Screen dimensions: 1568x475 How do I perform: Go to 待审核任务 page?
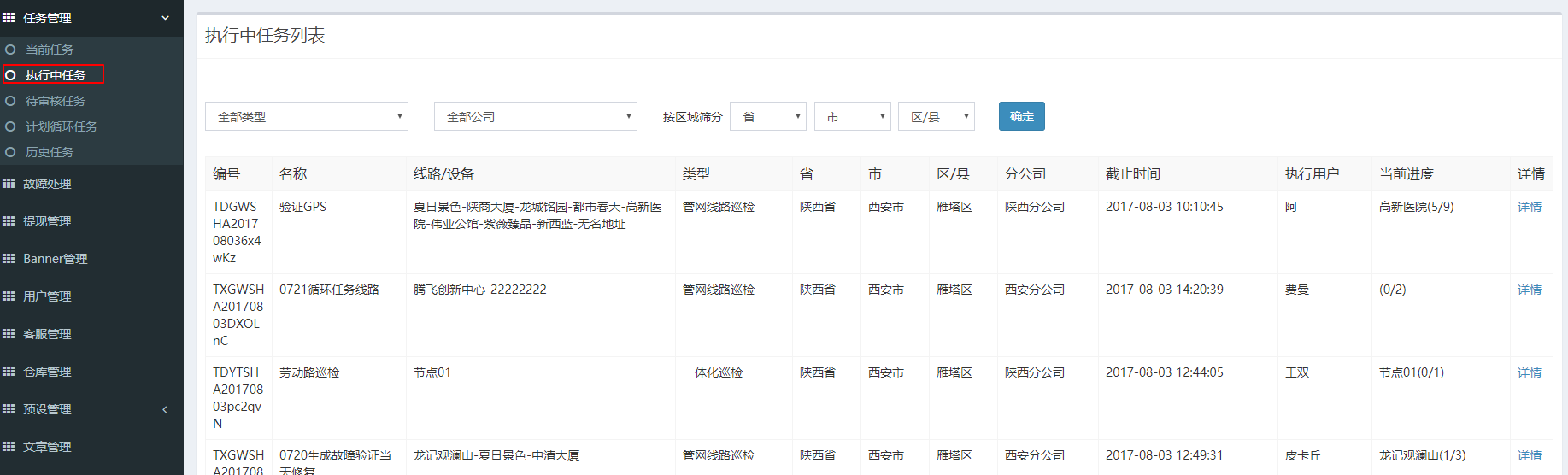(x=56, y=101)
